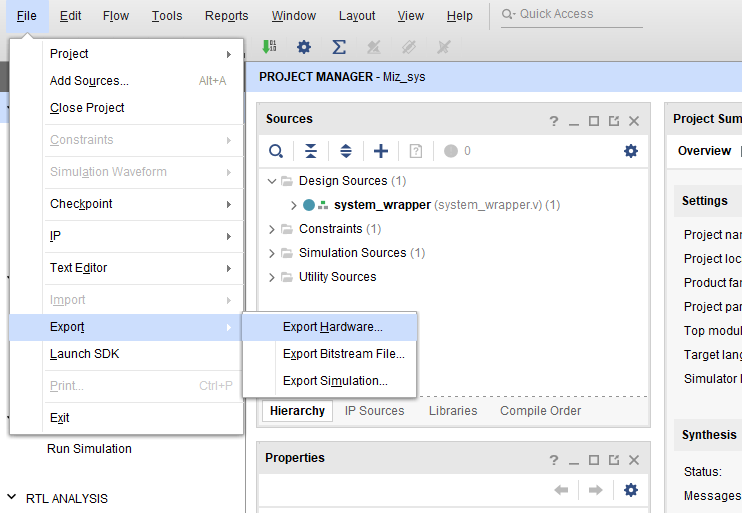Select Export Hardware option
Image resolution: width=742 pixels, height=513 pixels.
(x=330, y=327)
